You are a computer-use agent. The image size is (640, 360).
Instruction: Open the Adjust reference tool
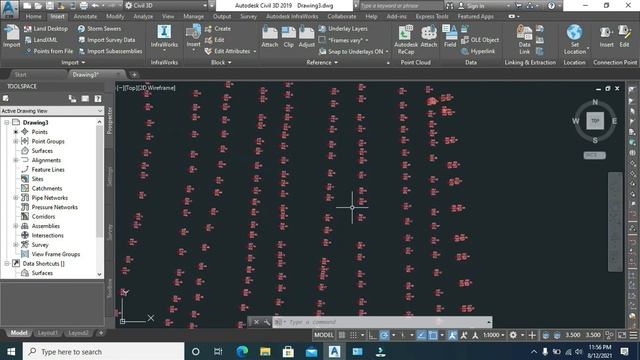click(x=307, y=37)
